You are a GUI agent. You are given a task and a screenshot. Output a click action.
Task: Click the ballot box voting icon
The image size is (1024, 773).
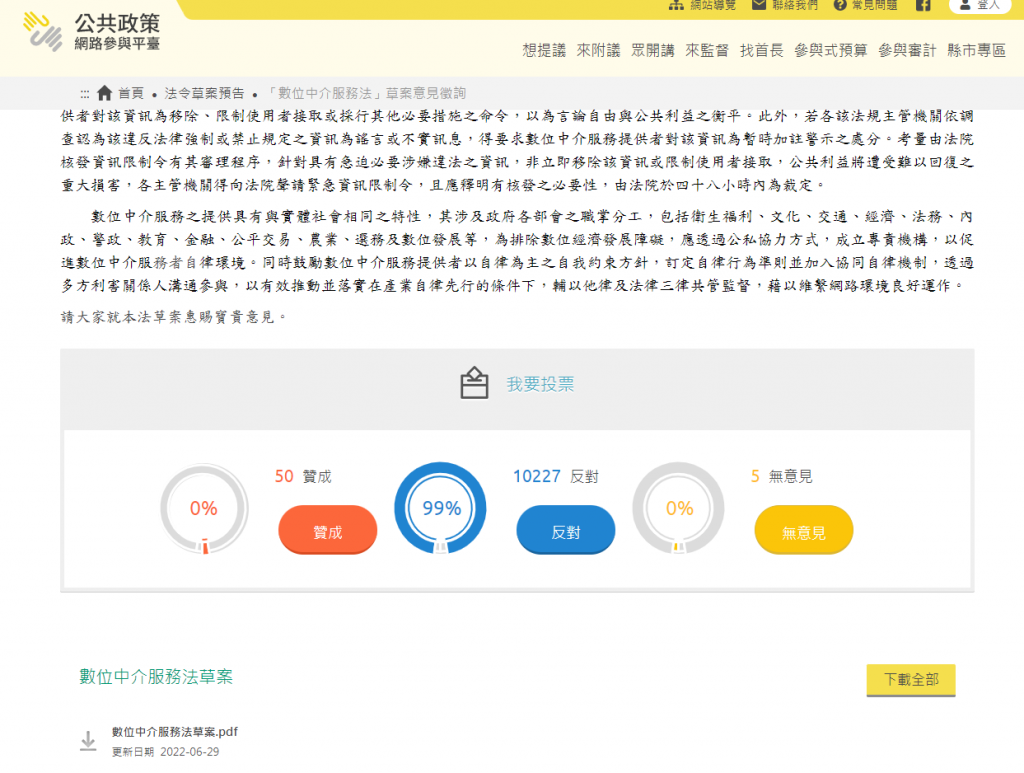[x=474, y=383]
